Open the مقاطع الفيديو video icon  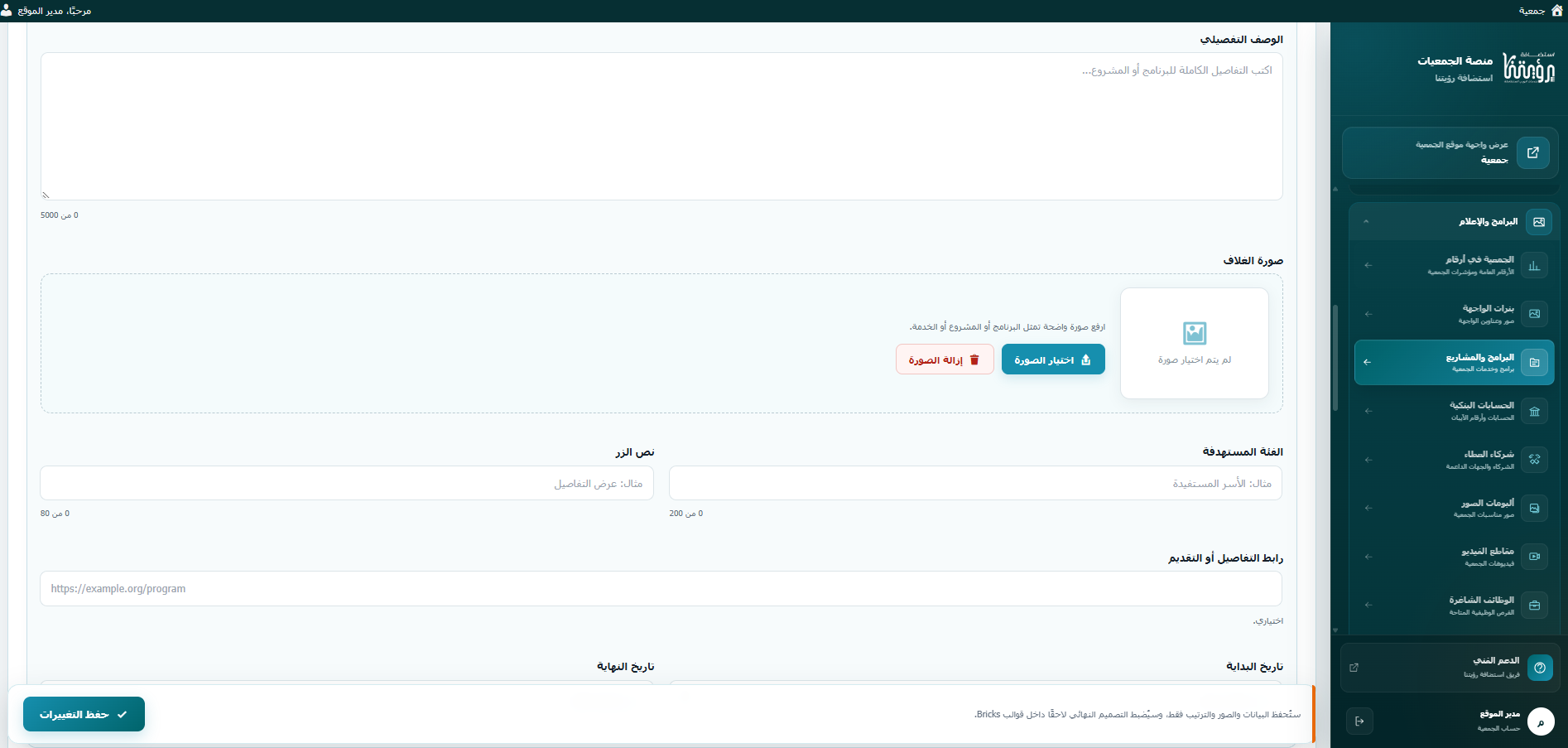pyautogui.click(x=1534, y=557)
